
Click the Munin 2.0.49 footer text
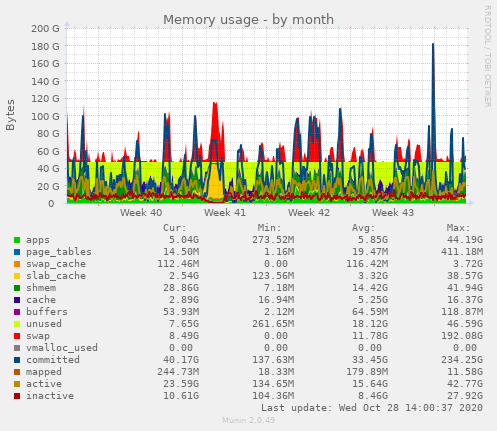coord(248,420)
